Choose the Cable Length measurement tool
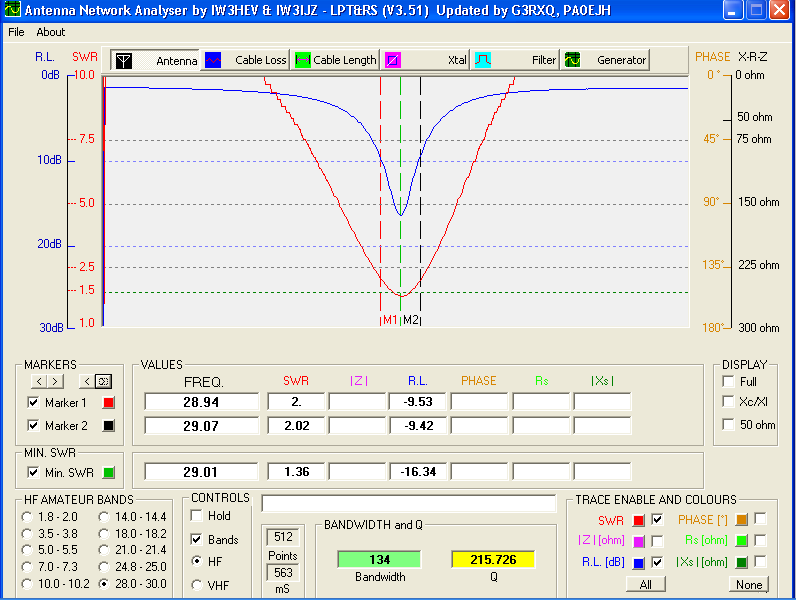The image size is (796, 600). (336, 60)
